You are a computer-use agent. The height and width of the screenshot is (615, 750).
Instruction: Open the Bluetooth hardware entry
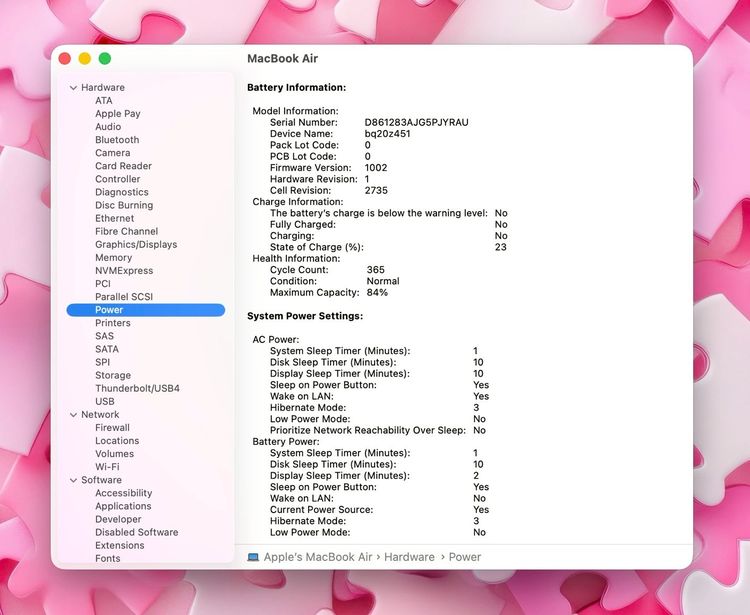[x=117, y=140]
